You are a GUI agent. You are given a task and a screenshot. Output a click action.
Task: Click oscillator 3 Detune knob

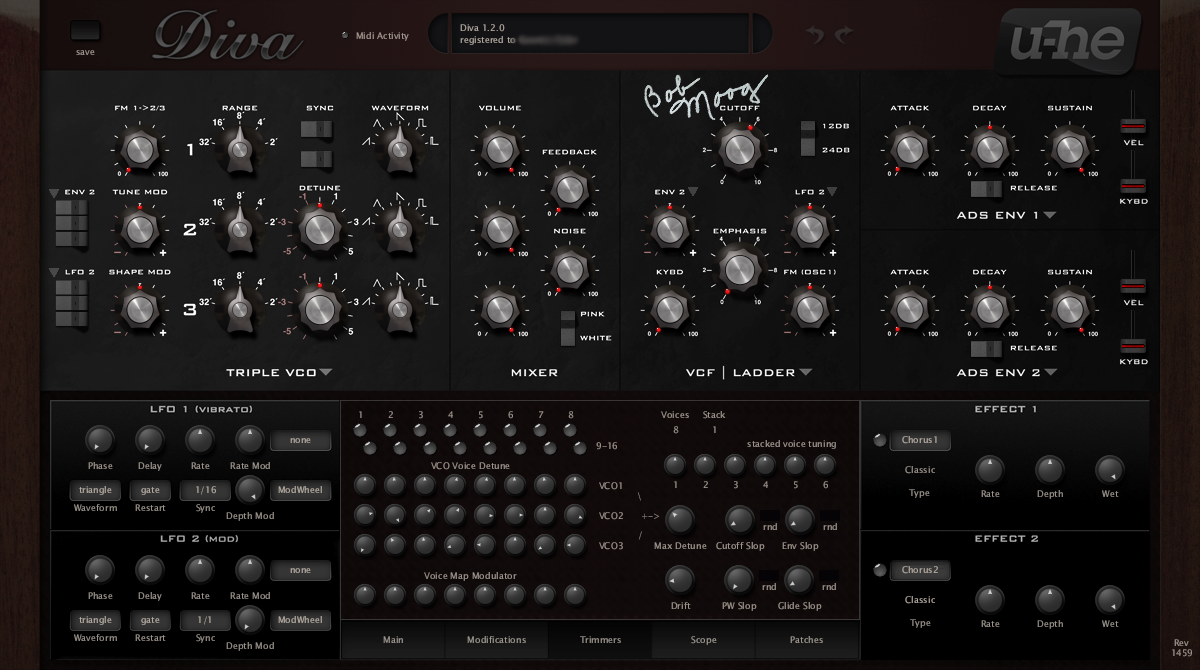click(319, 309)
